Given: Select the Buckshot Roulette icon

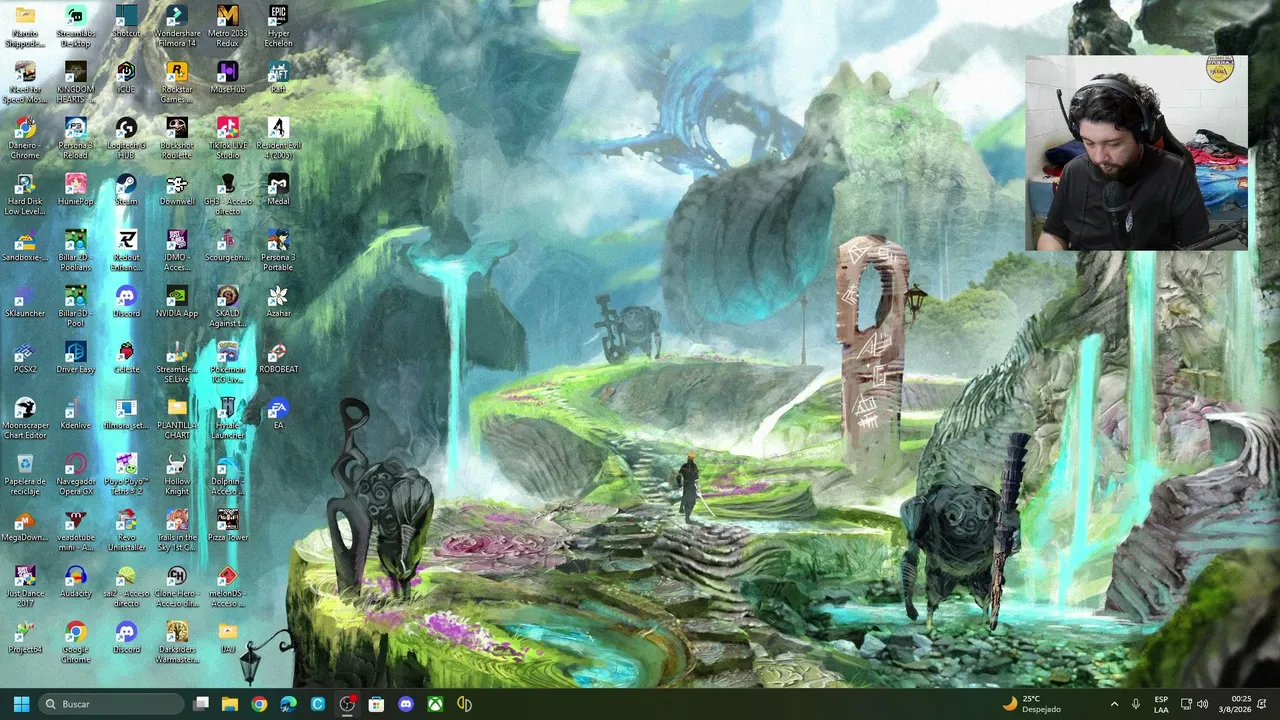Looking at the screenshot, I should point(177,138).
